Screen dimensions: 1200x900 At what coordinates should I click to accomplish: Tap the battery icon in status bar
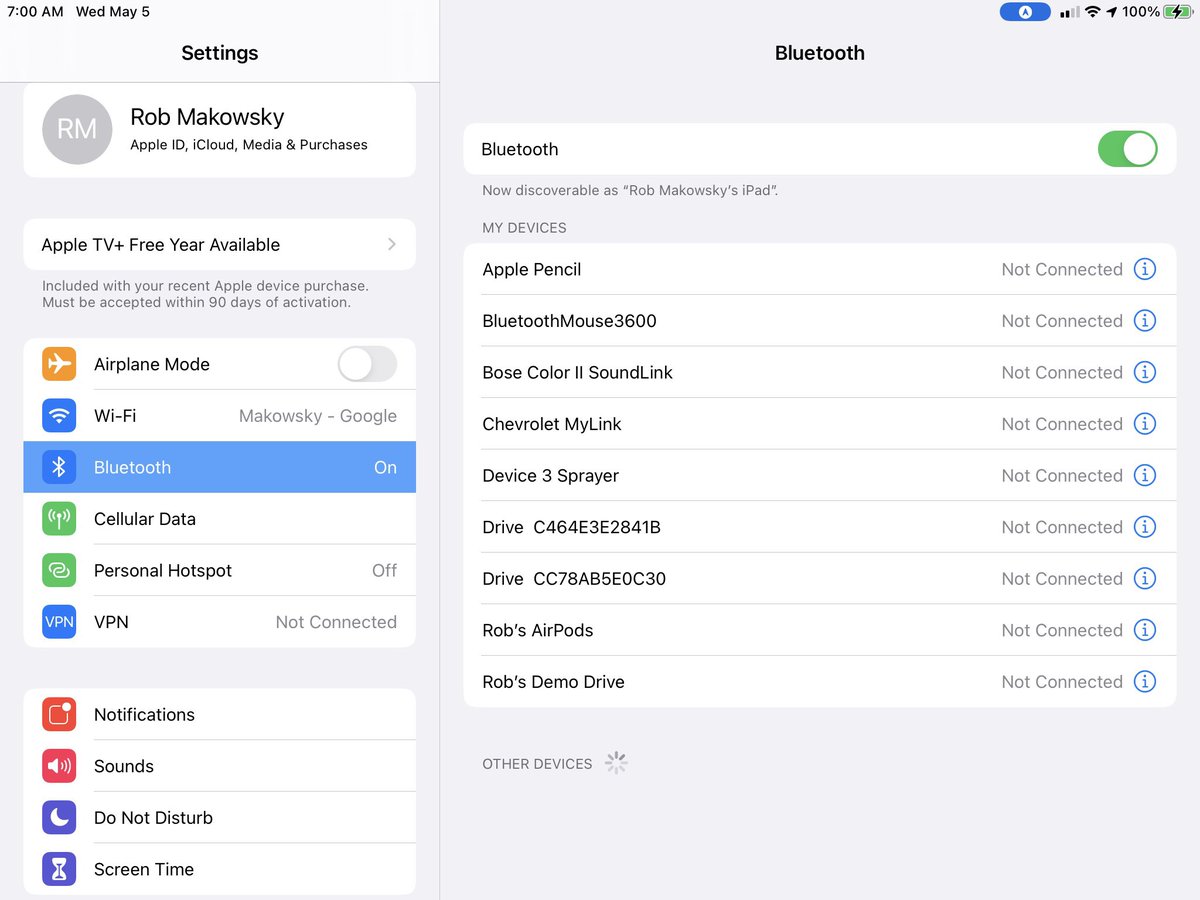(1178, 12)
